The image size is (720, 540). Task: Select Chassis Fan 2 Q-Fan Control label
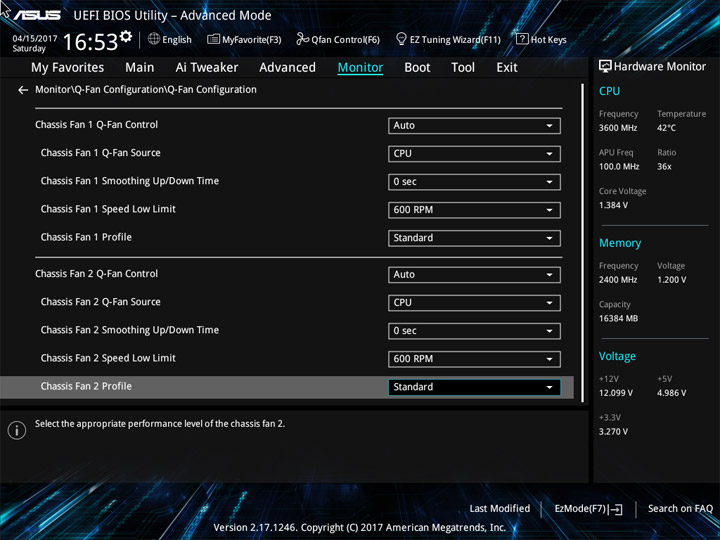click(96, 274)
